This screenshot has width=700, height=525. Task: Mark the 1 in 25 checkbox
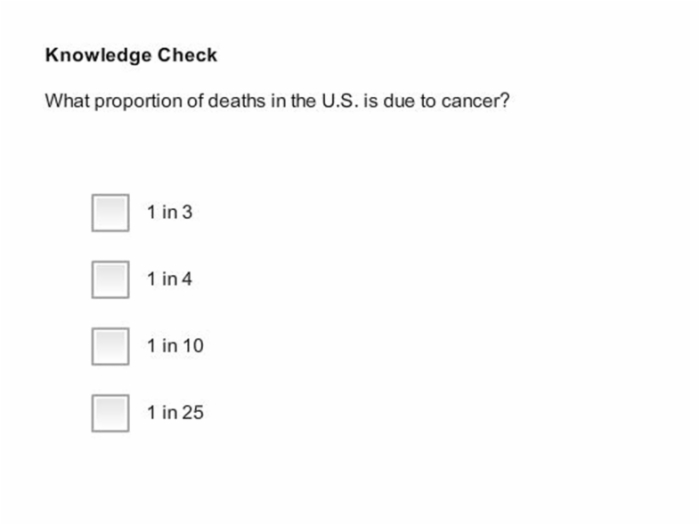[110, 413]
